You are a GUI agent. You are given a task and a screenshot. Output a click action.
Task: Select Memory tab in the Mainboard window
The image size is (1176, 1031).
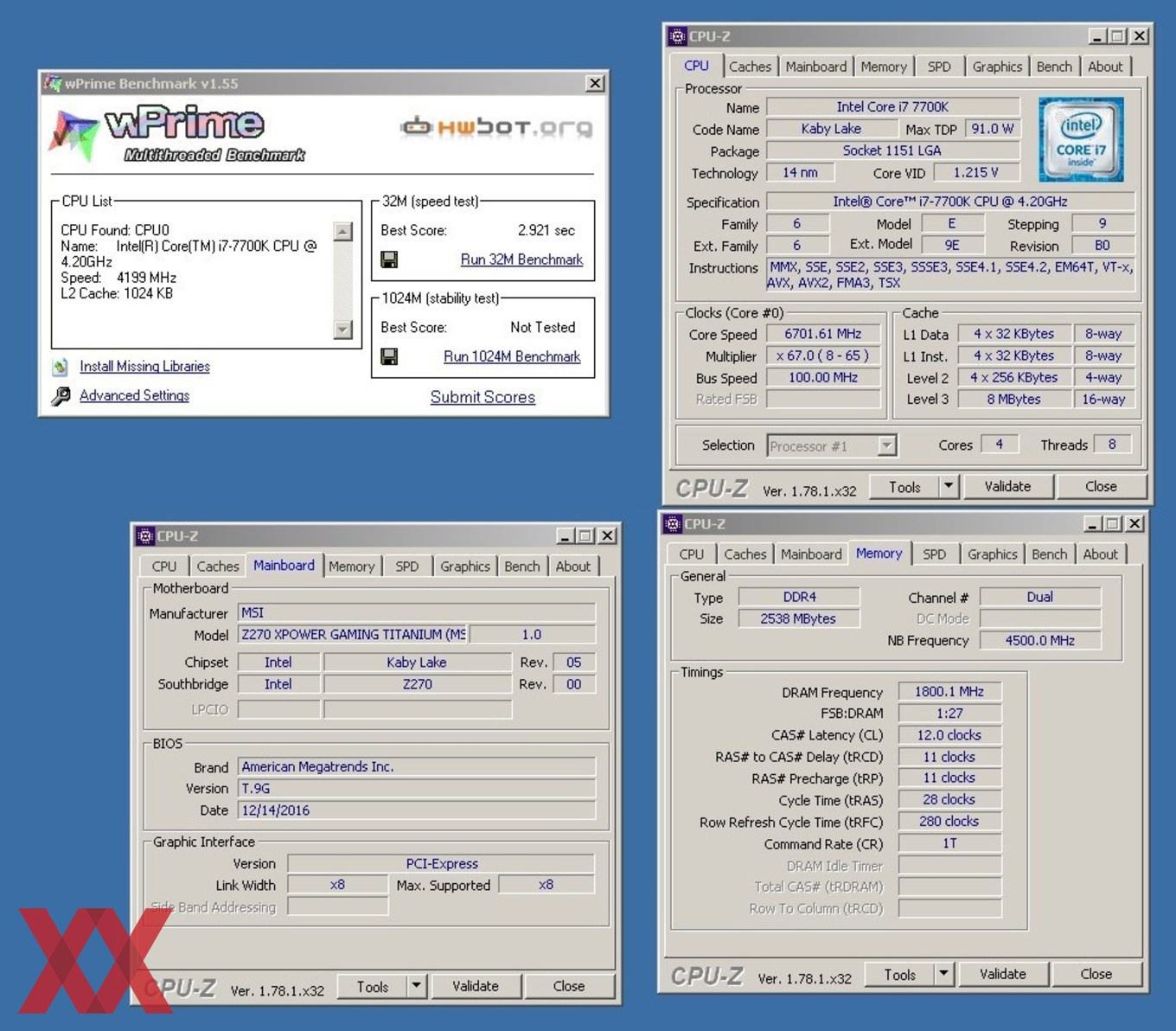click(351, 567)
